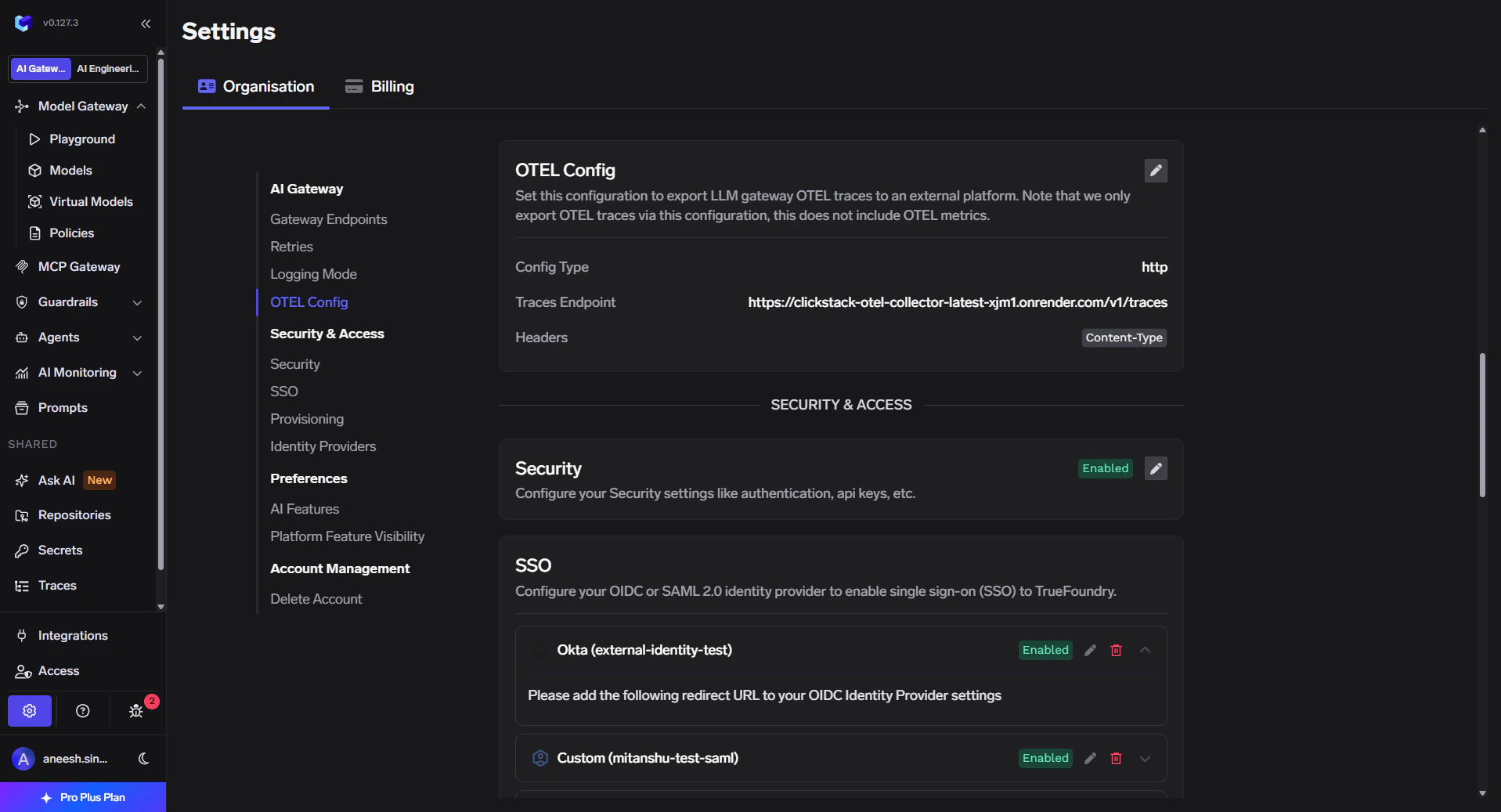Expand the Custom mitanshu-test-saml details
Screen dimensions: 1501x812
tap(1145, 758)
